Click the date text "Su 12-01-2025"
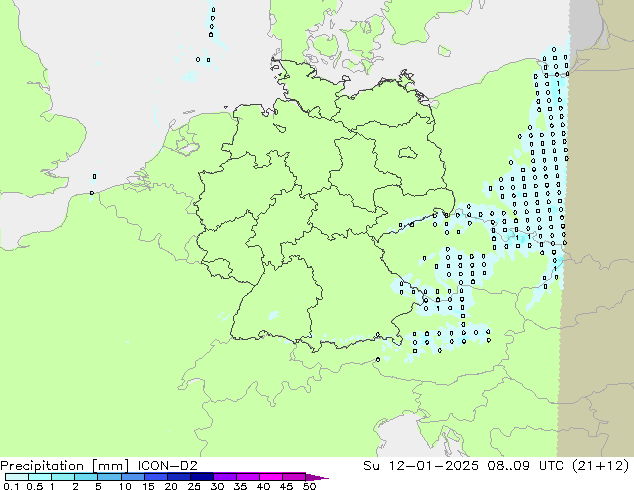 [421, 466]
